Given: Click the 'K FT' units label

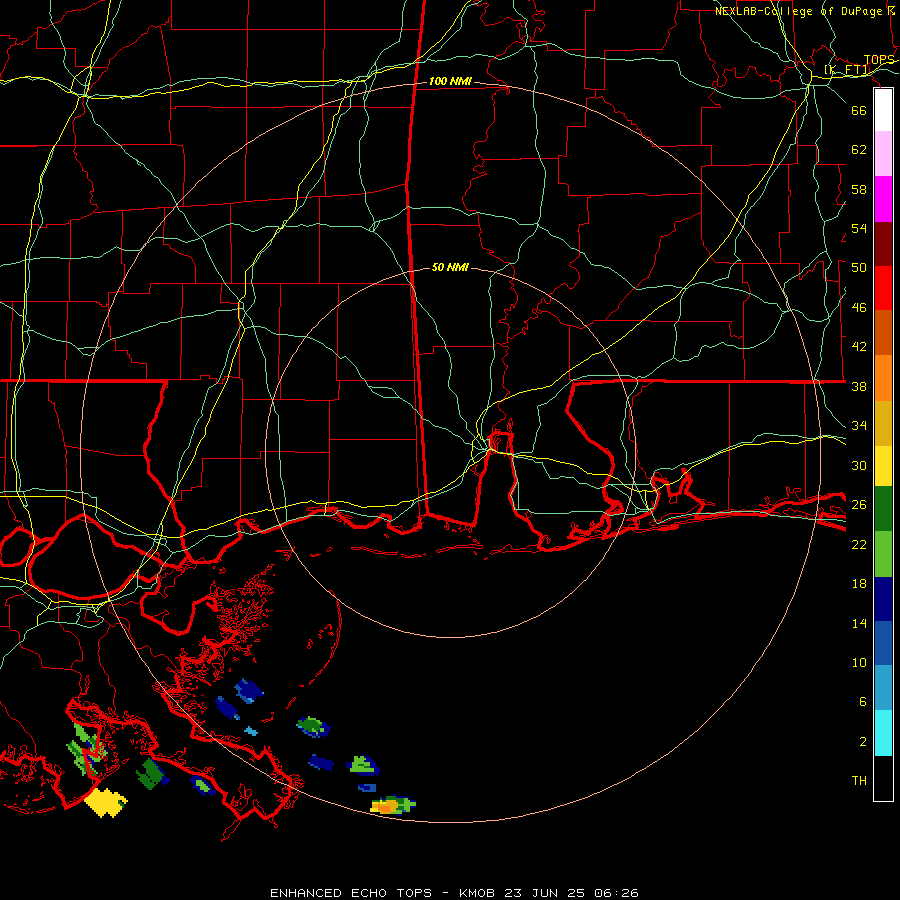Looking at the screenshot, I should tap(847, 70).
